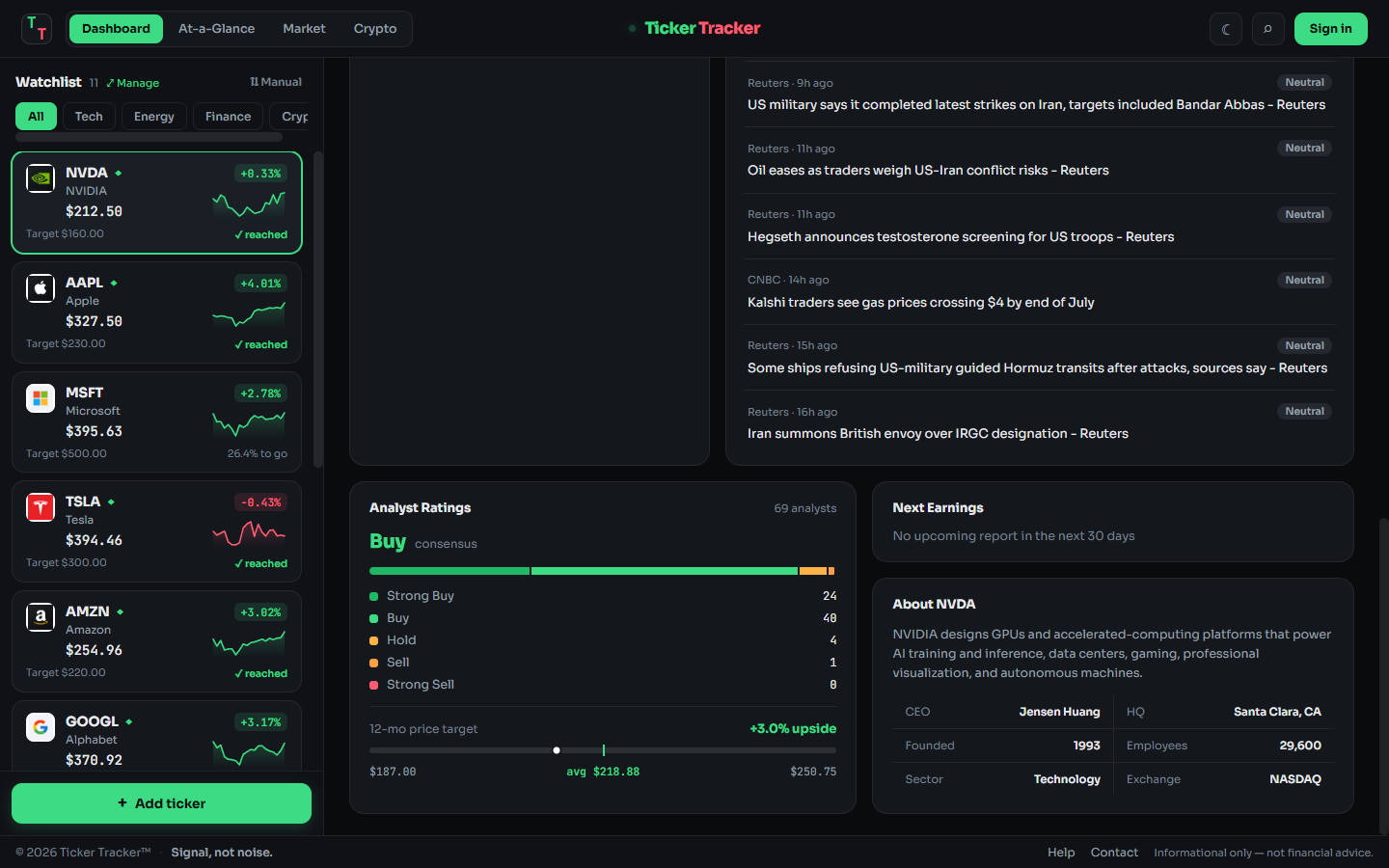Click the TSLA sparkline chart
This screenshot has width=1389, height=868.
(x=249, y=533)
